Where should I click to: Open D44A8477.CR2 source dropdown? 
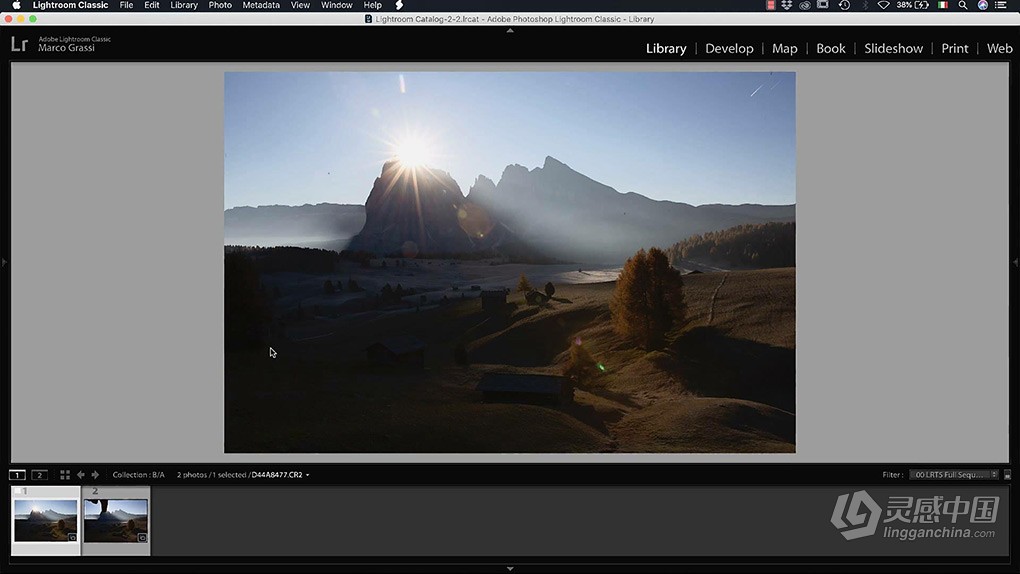click(280, 475)
